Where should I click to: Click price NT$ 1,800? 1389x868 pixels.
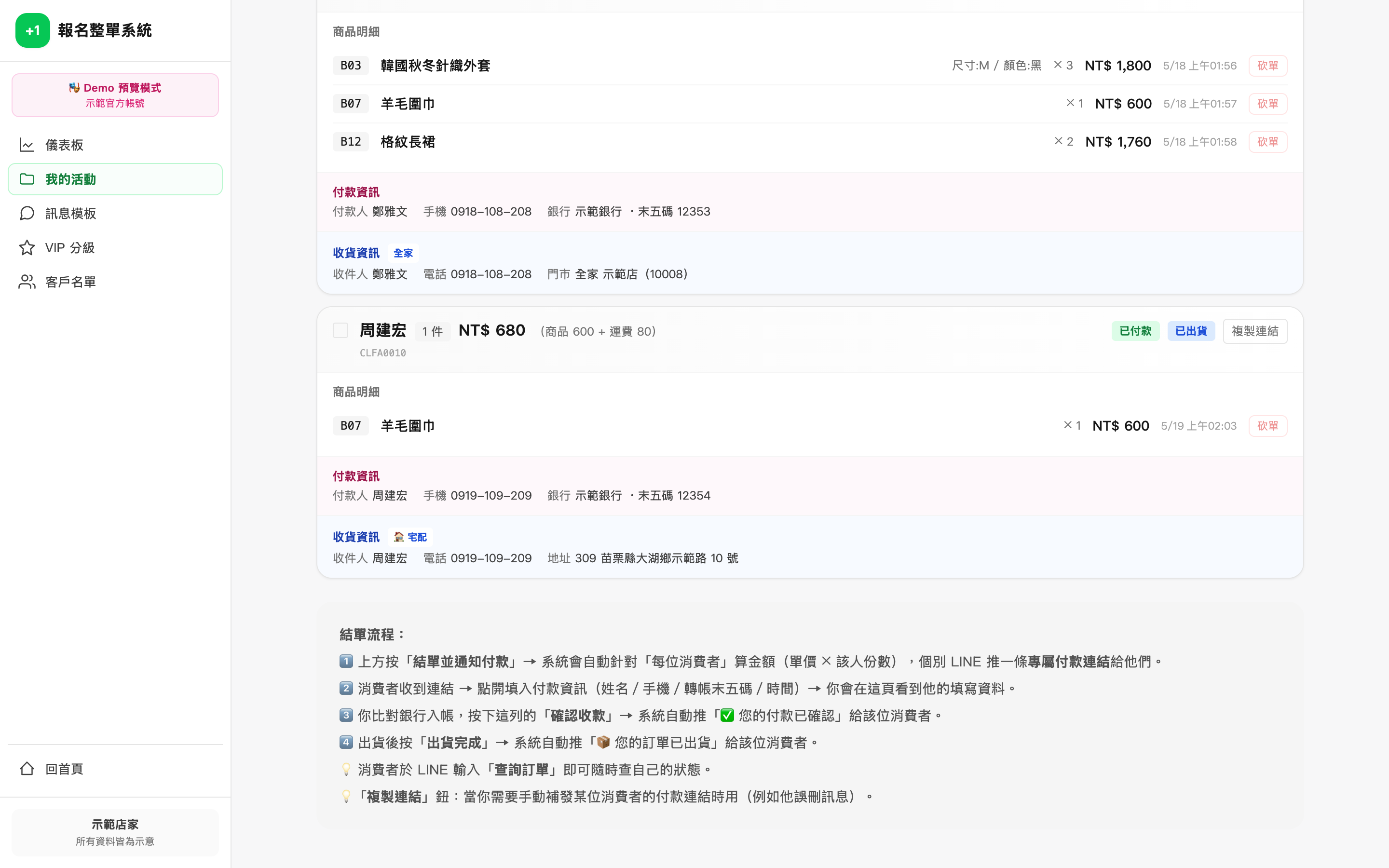tap(1117, 66)
